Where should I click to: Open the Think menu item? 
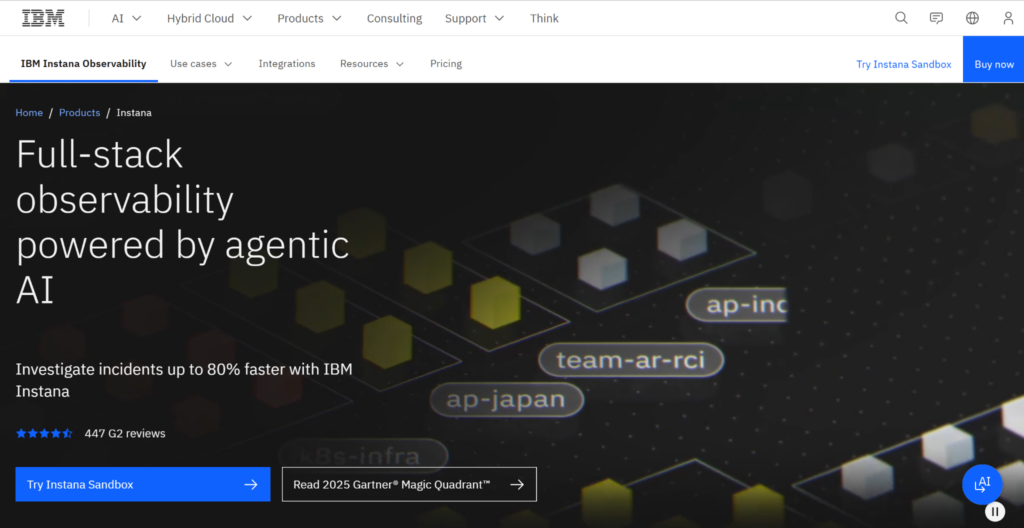coord(545,18)
